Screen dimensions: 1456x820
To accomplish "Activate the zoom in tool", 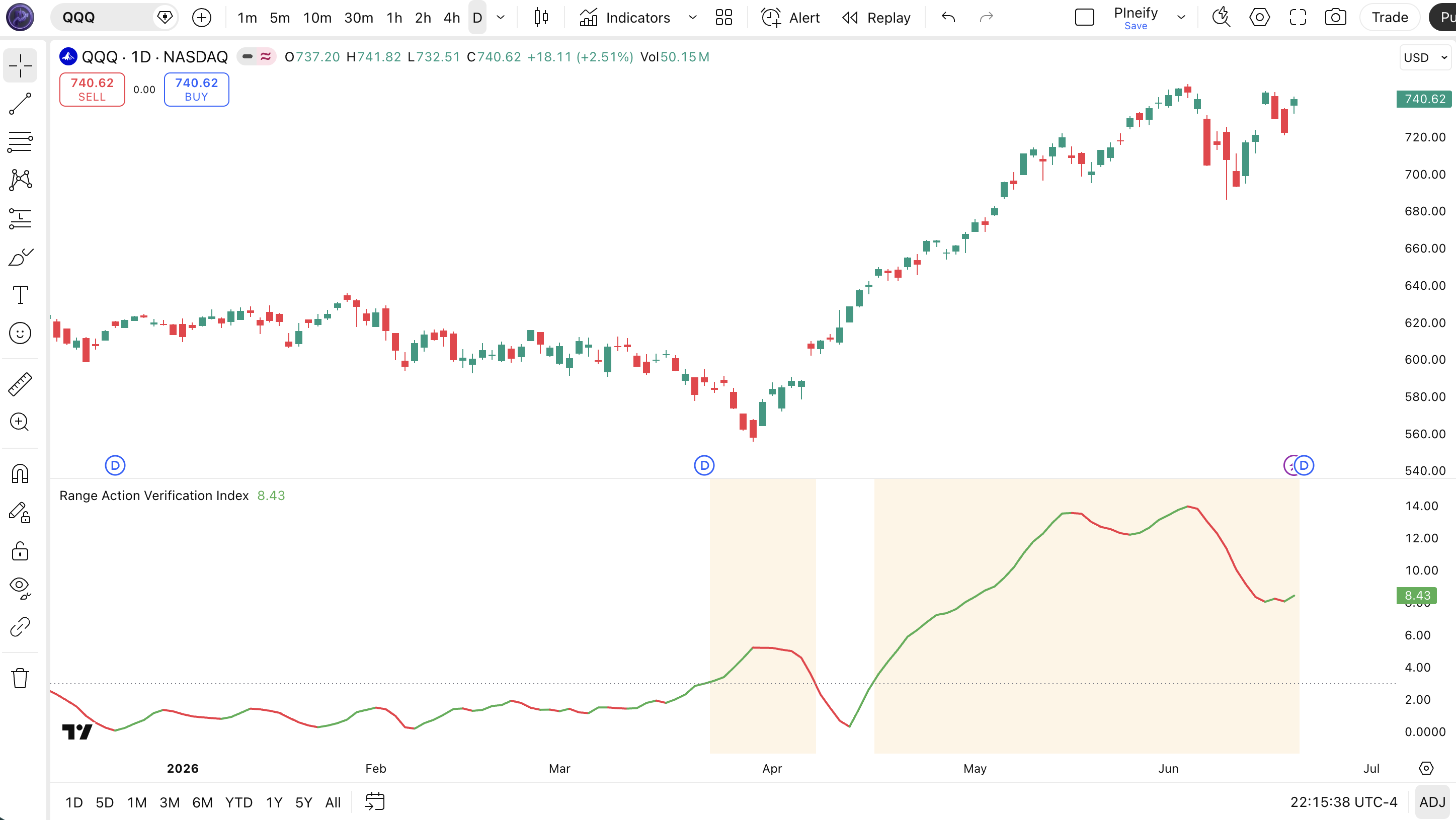I will pyautogui.click(x=20, y=422).
